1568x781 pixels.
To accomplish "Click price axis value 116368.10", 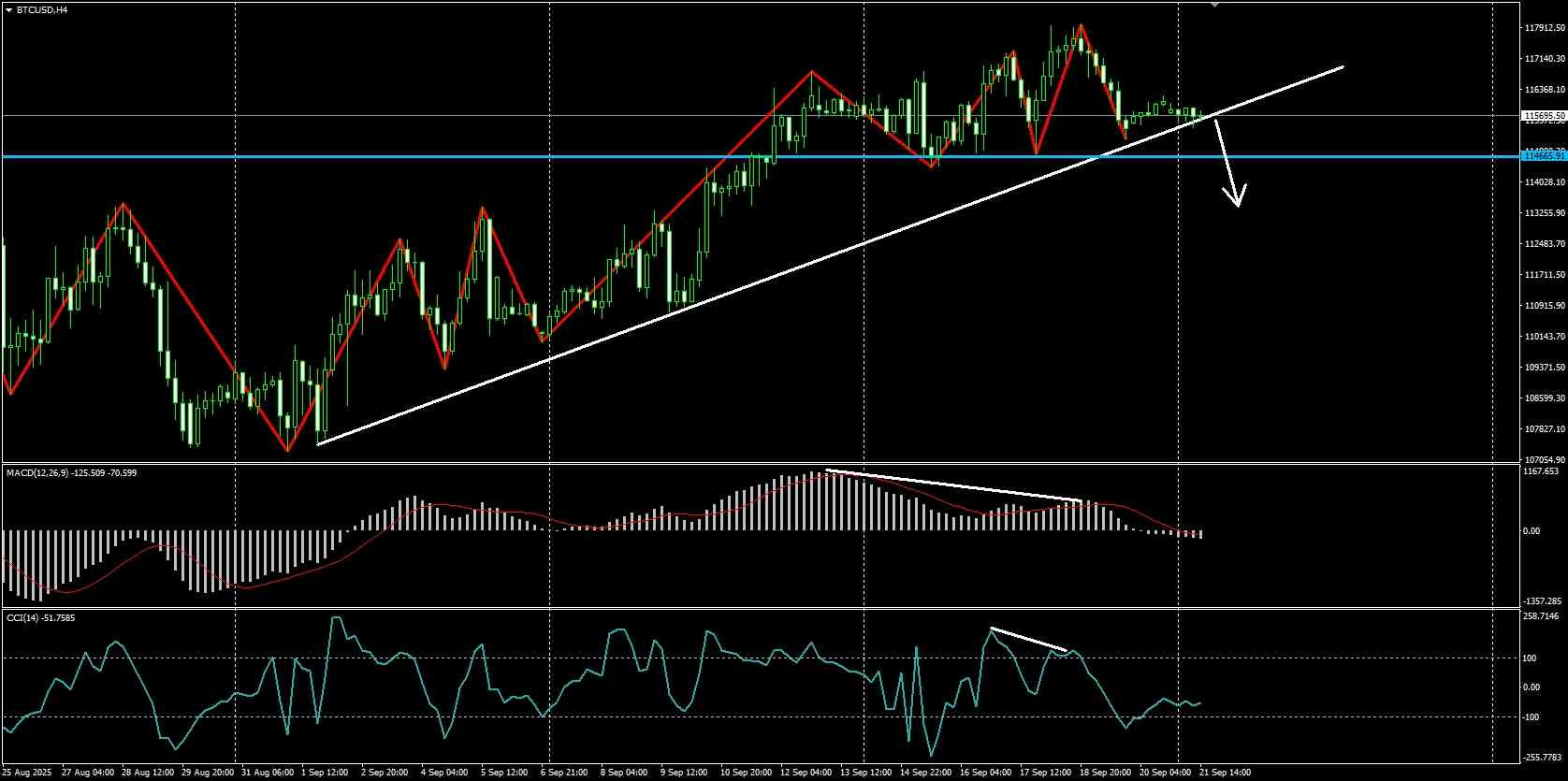I will [x=1545, y=90].
